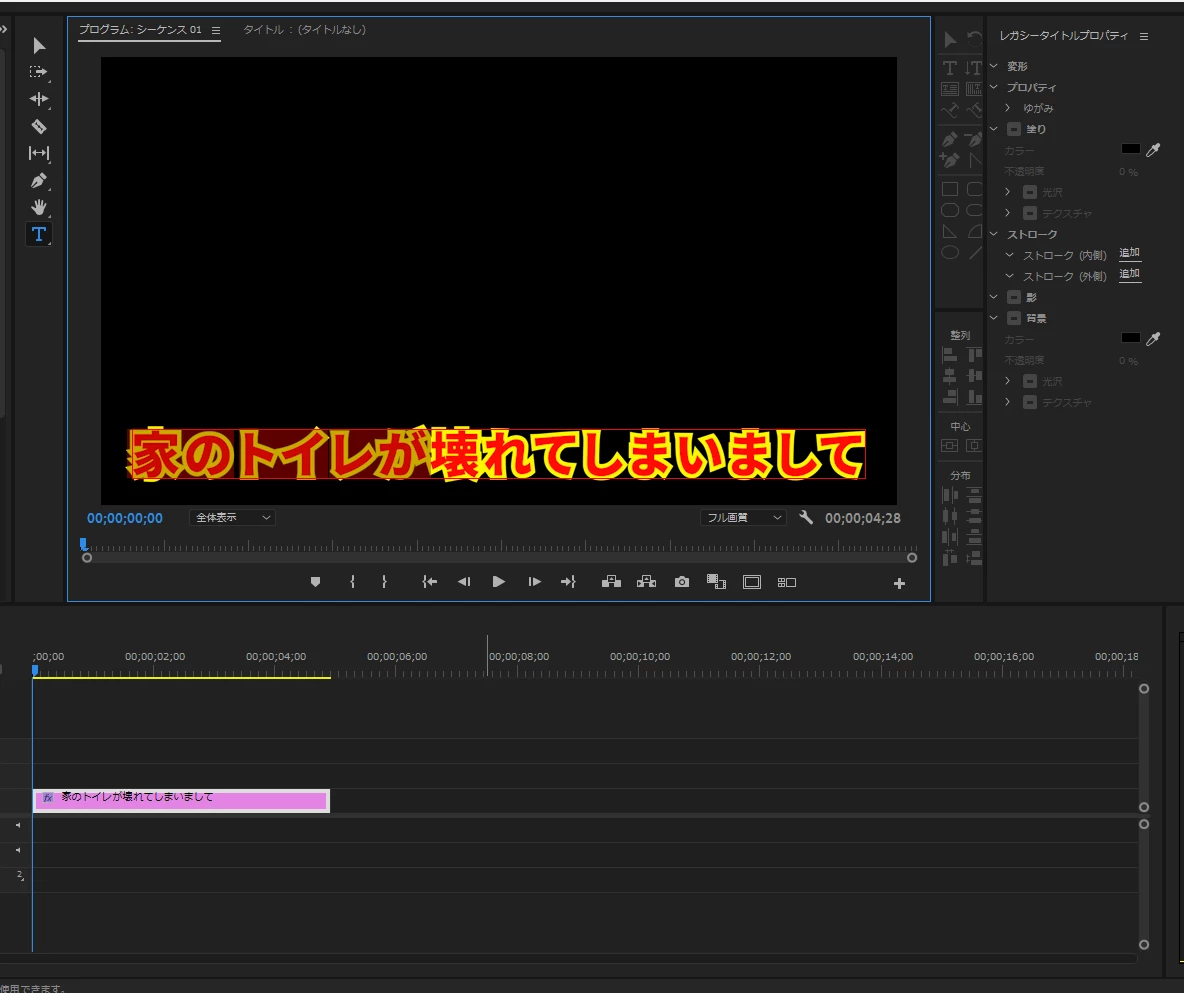Screen dimensions: 1184x993
Task: Select the Selection tool arrow
Action: (x=39, y=46)
